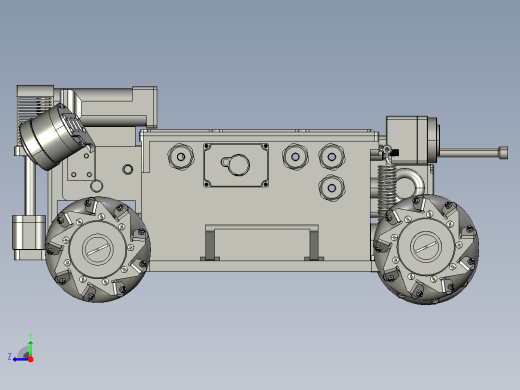Click the blue Z axis arrow of the triad
The width and height of the screenshot is (520, 390).
20,359
